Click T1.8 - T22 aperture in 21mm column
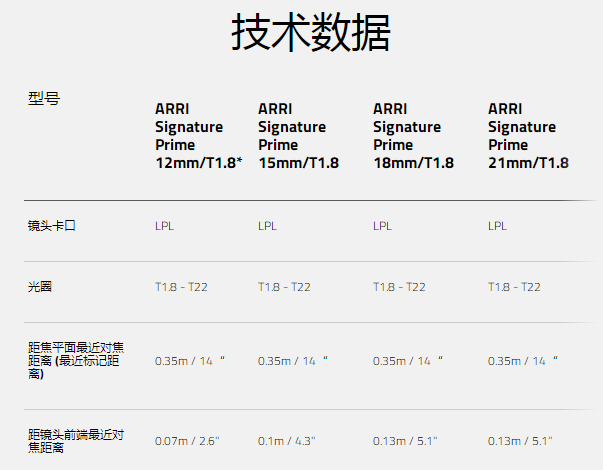 click(514, 287)
